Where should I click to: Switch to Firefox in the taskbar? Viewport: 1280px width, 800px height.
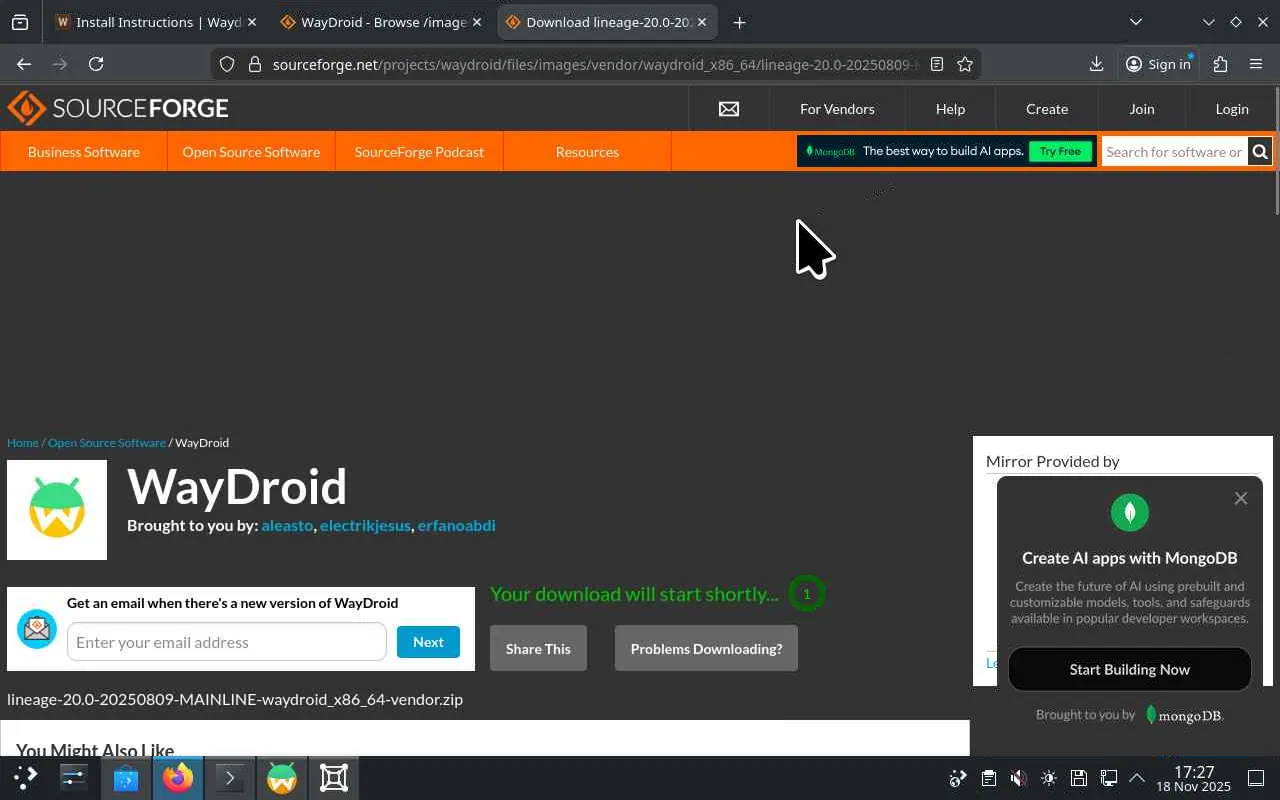tap(178, 777)
